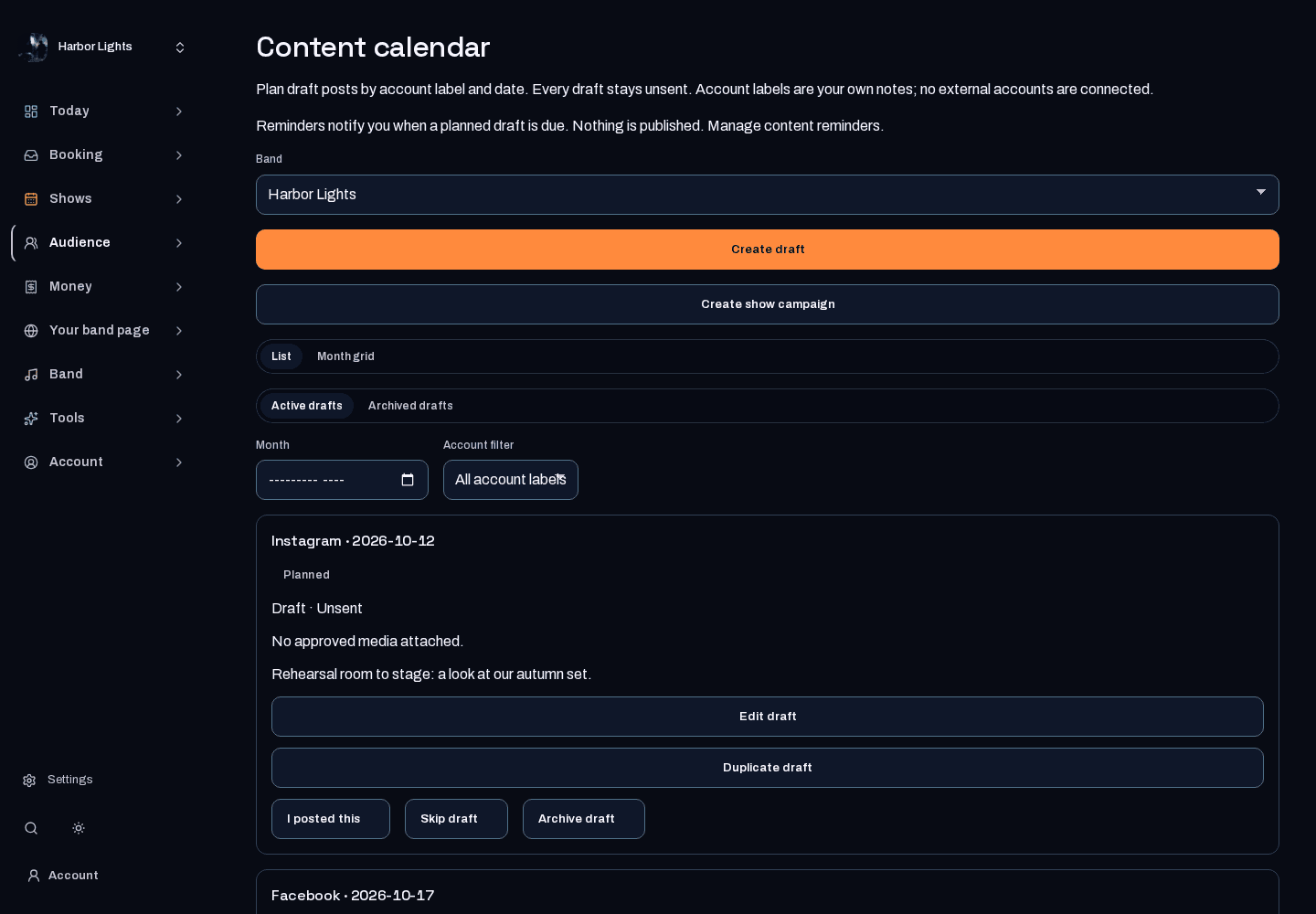Edit the Instagram 2026-10-12 draft
Image resolution: width=1316 pixels, height=914 pixels.
(x=768, y=717)
